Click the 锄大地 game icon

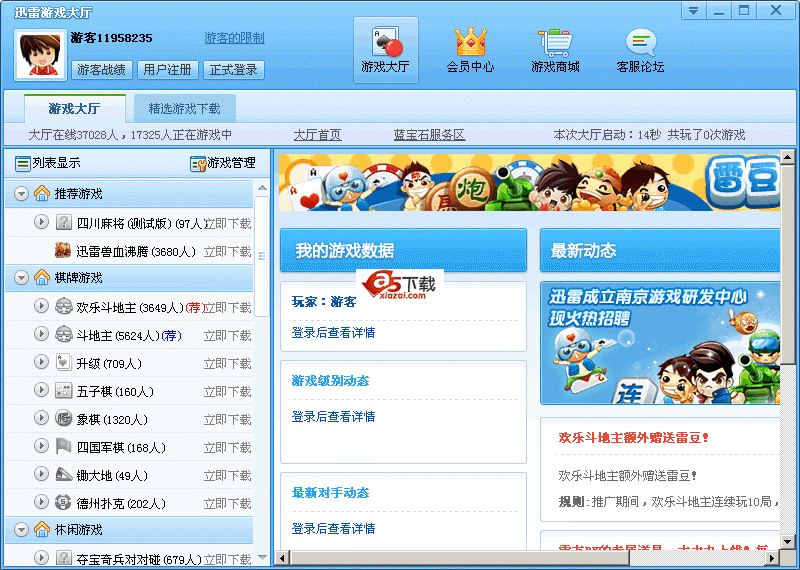pyautogui.click(x=63, y=475)
